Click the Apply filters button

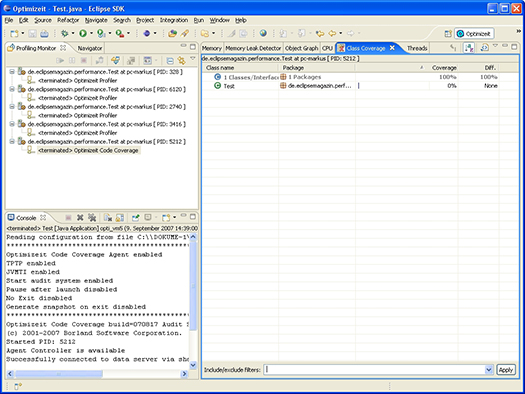point(506,370)
